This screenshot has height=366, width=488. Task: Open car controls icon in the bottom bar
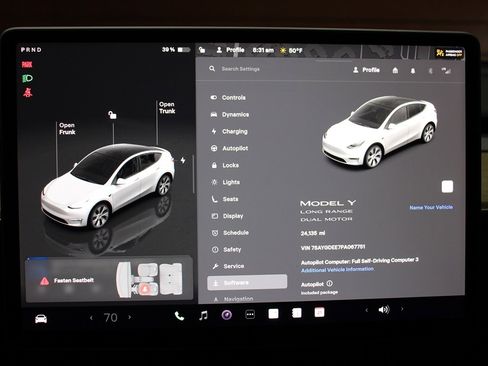[41, 319]
